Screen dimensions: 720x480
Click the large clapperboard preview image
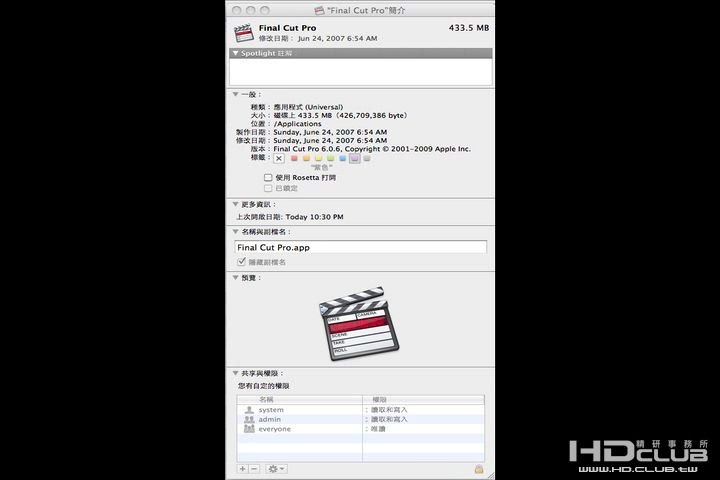click(x=359, y=323)
